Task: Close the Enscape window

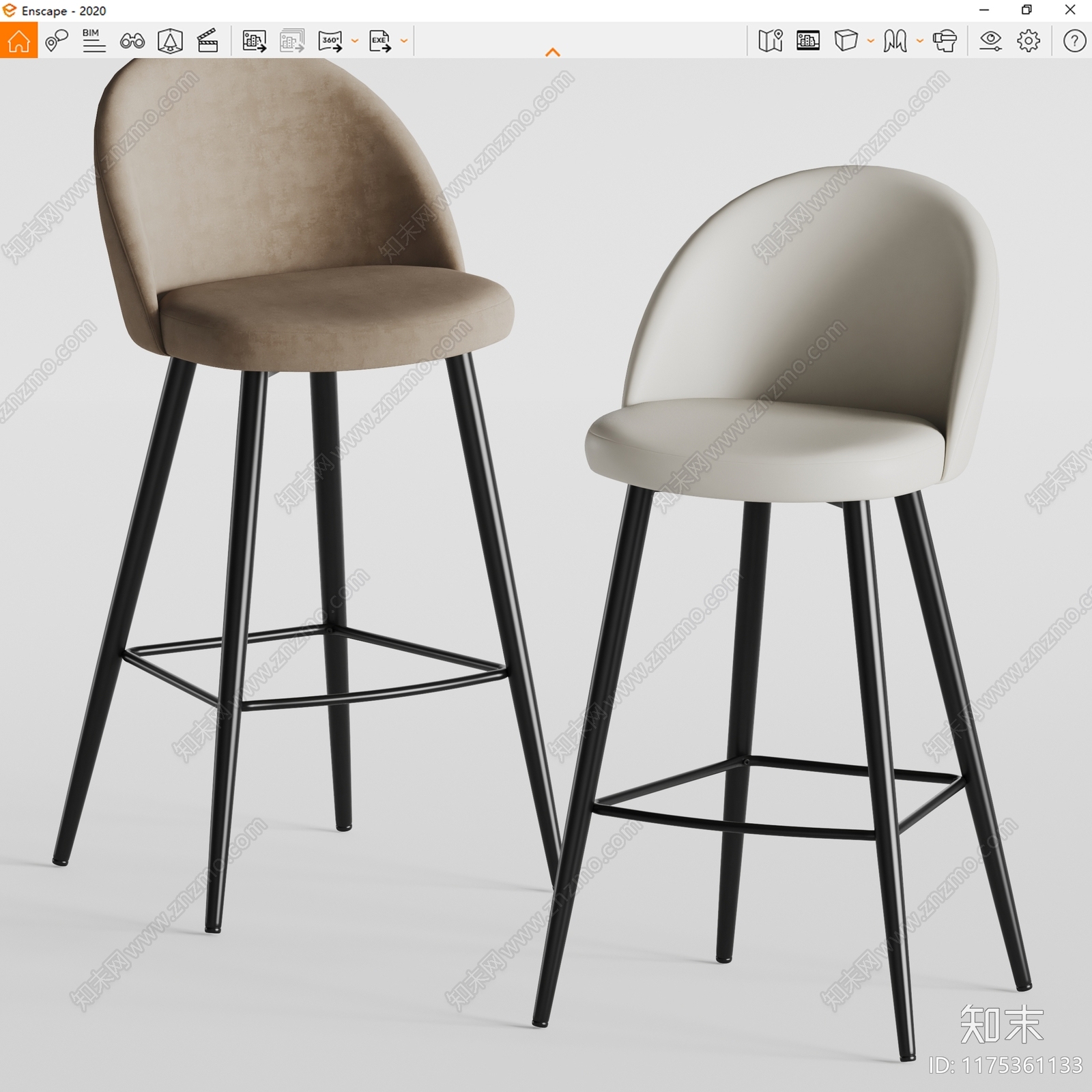Action: click(1070, 10)
